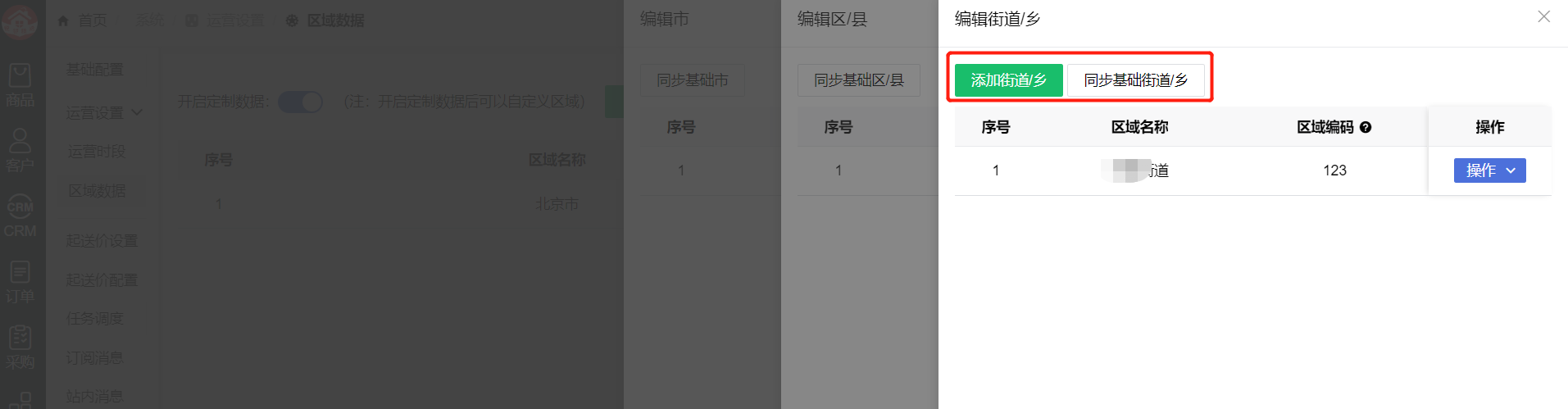Click the 同步基础市 button
Viewport: 1568px width, 409px height.
coord(692,80)
